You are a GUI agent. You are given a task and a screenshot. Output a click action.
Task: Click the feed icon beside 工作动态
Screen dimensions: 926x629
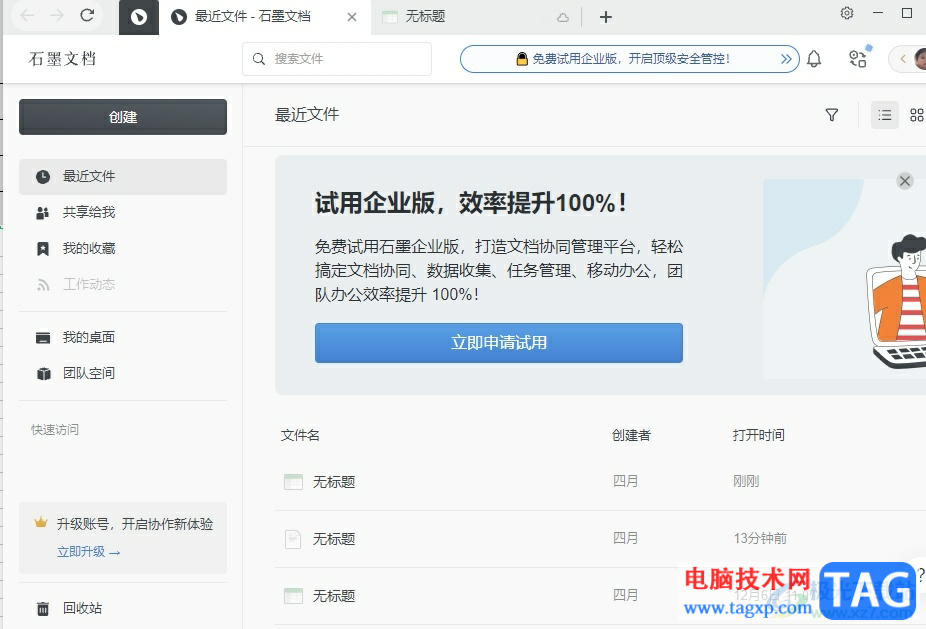tap(43, 285)
